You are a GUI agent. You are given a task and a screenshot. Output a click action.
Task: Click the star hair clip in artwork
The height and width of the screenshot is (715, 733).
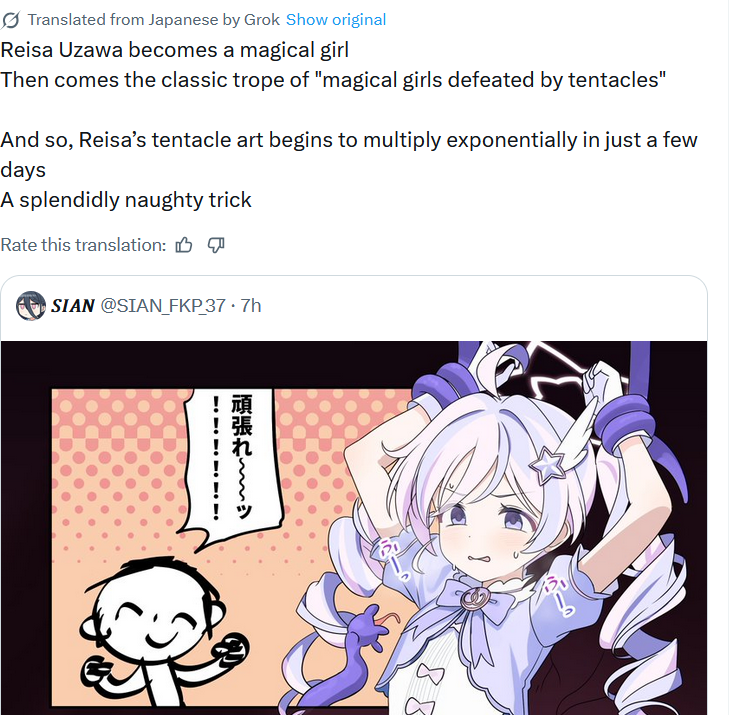pyautogui.click(x=546, y=463)
